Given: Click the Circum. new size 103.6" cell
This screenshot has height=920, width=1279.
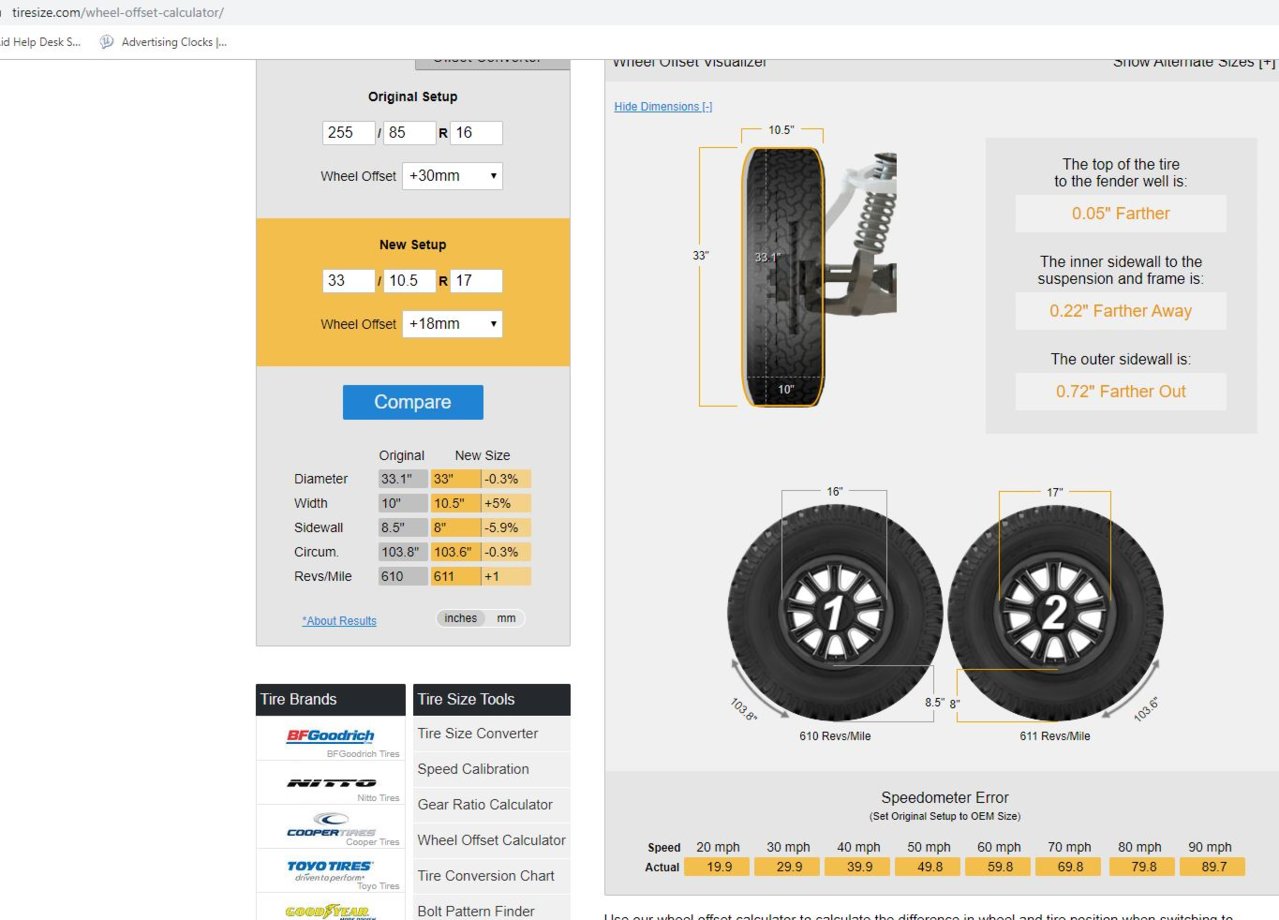Looking at the screenshot, I should [x=456, y=552].
